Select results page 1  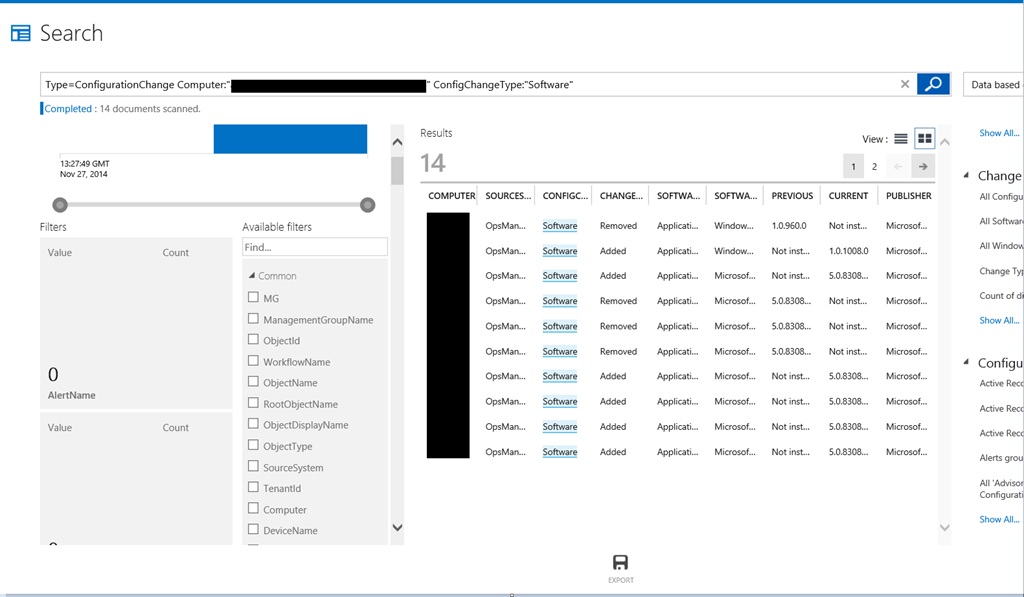point(853,167)
